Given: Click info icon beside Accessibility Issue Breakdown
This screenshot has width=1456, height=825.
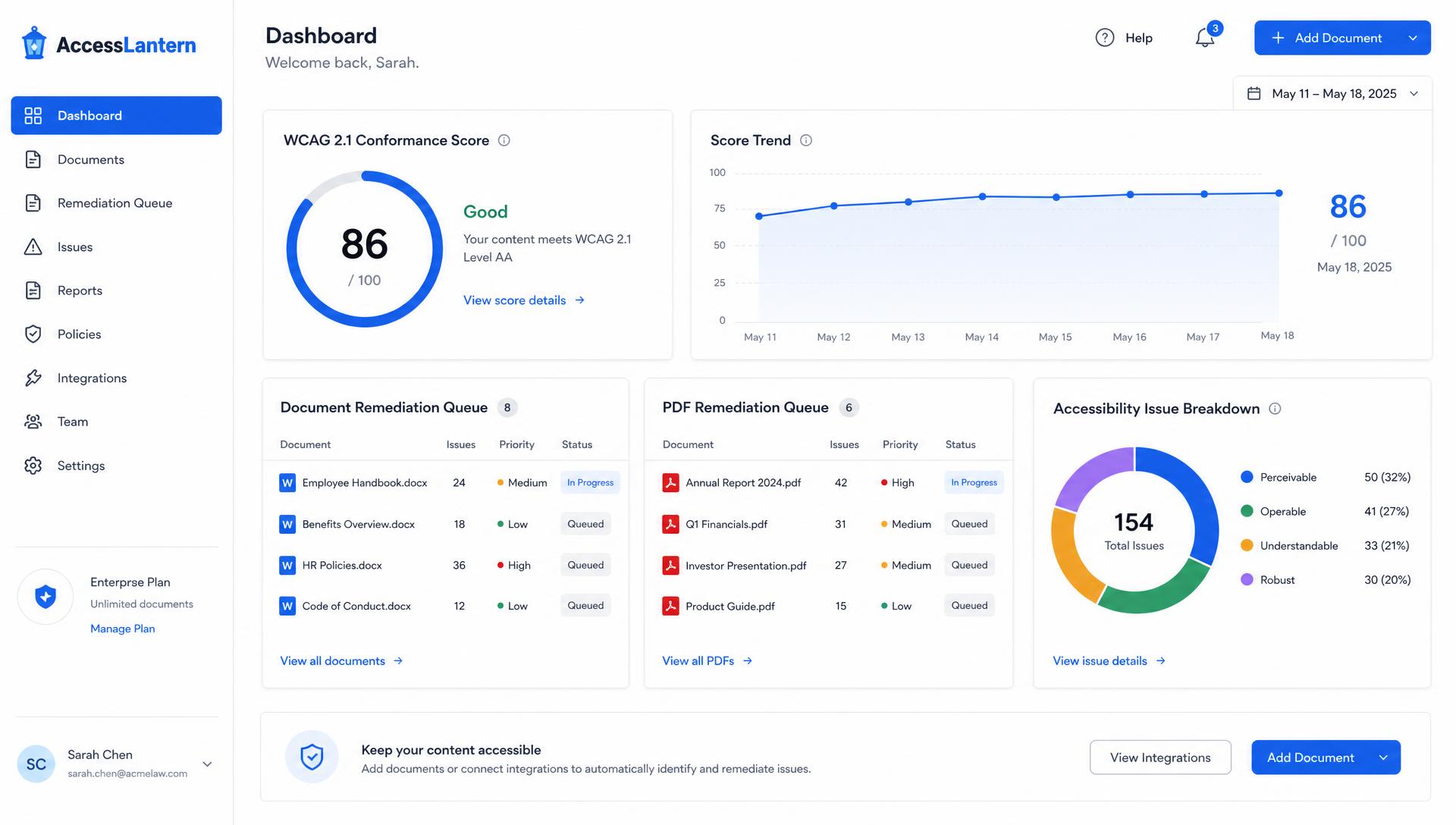Looking at the screenshot, I should (x=1276, y=409).
